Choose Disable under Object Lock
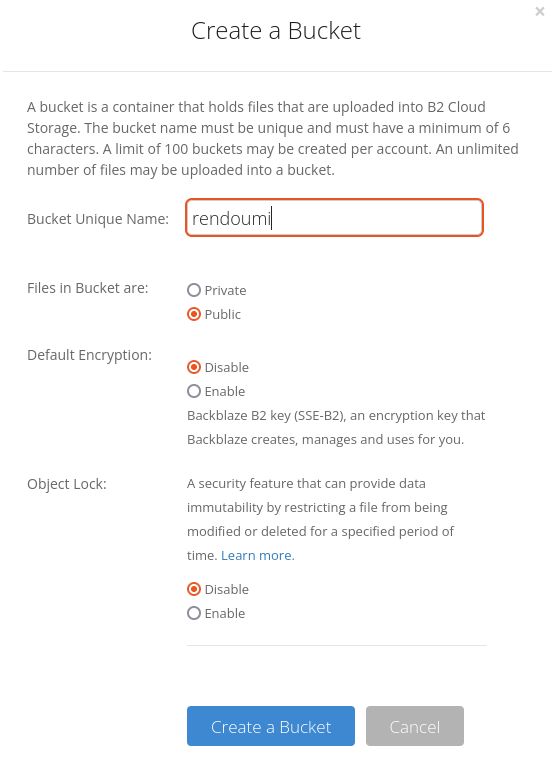The height and width of the screenshot is (769, 552). coord(194,589)
